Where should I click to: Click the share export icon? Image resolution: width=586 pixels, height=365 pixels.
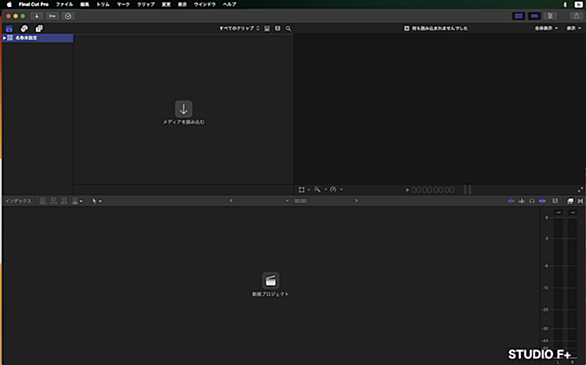[x=576, y=16]
